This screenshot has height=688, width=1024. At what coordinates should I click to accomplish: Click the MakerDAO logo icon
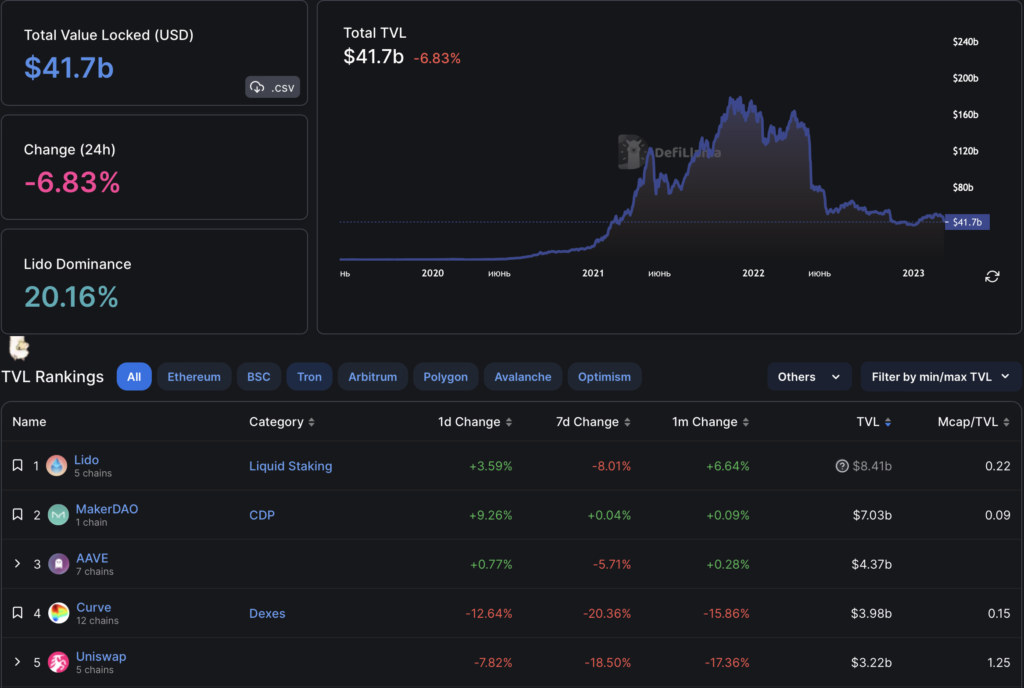pyautogui.click(x=59, y=515)
